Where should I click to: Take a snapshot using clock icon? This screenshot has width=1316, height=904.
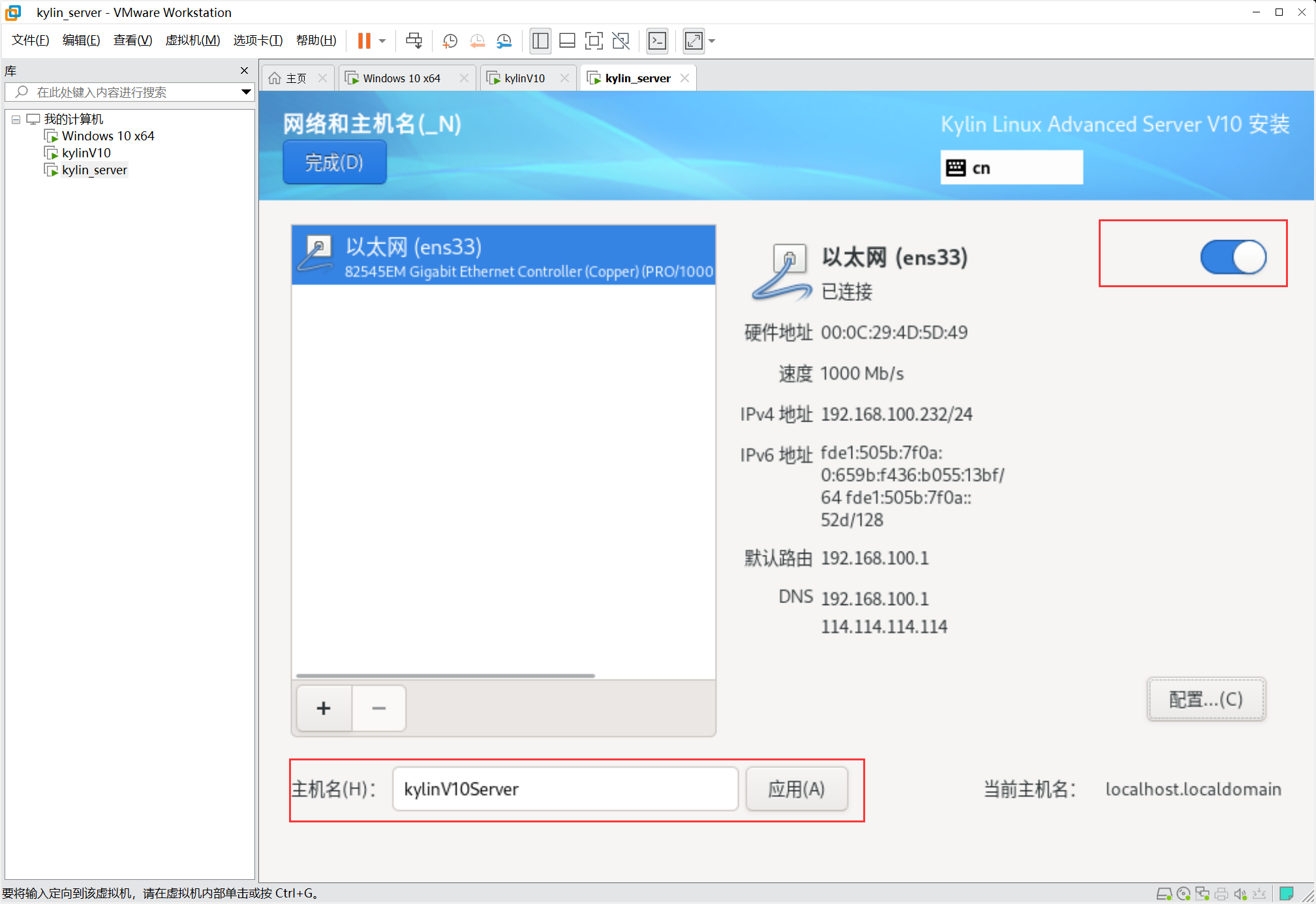(x=450, y=41)
